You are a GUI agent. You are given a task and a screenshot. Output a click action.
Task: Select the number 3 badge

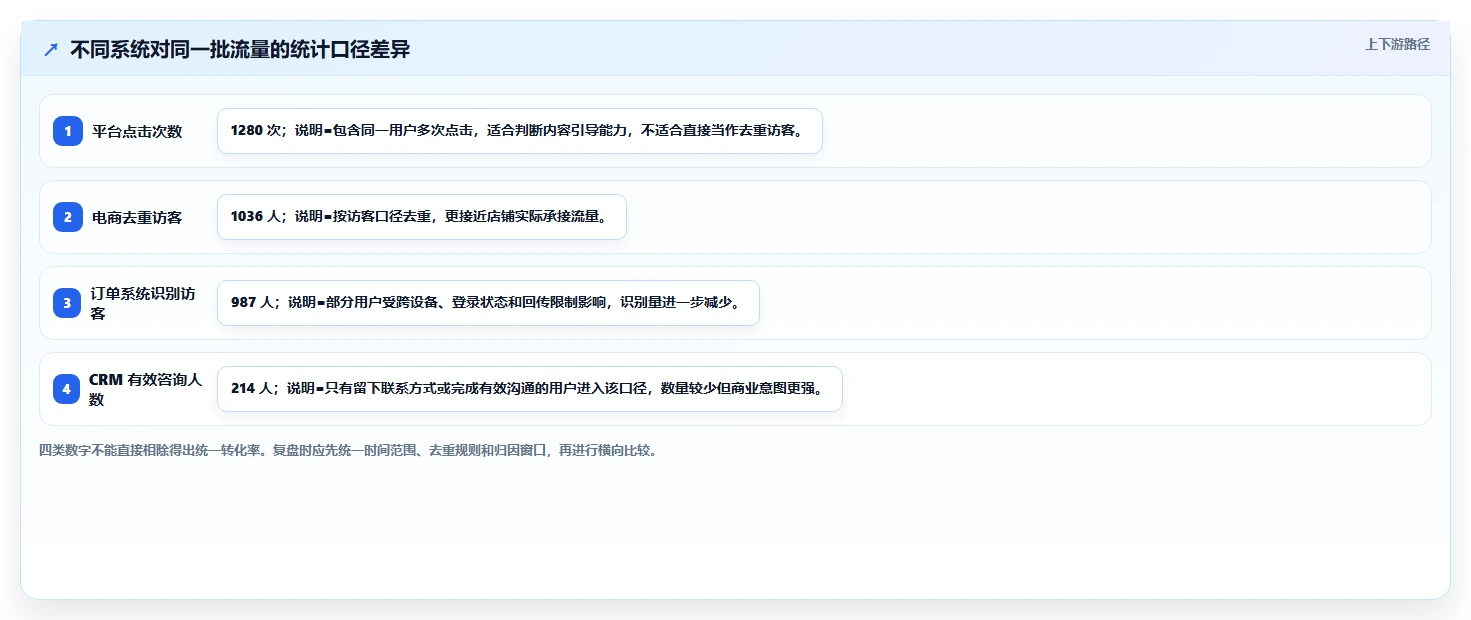(x=68, y=303)
